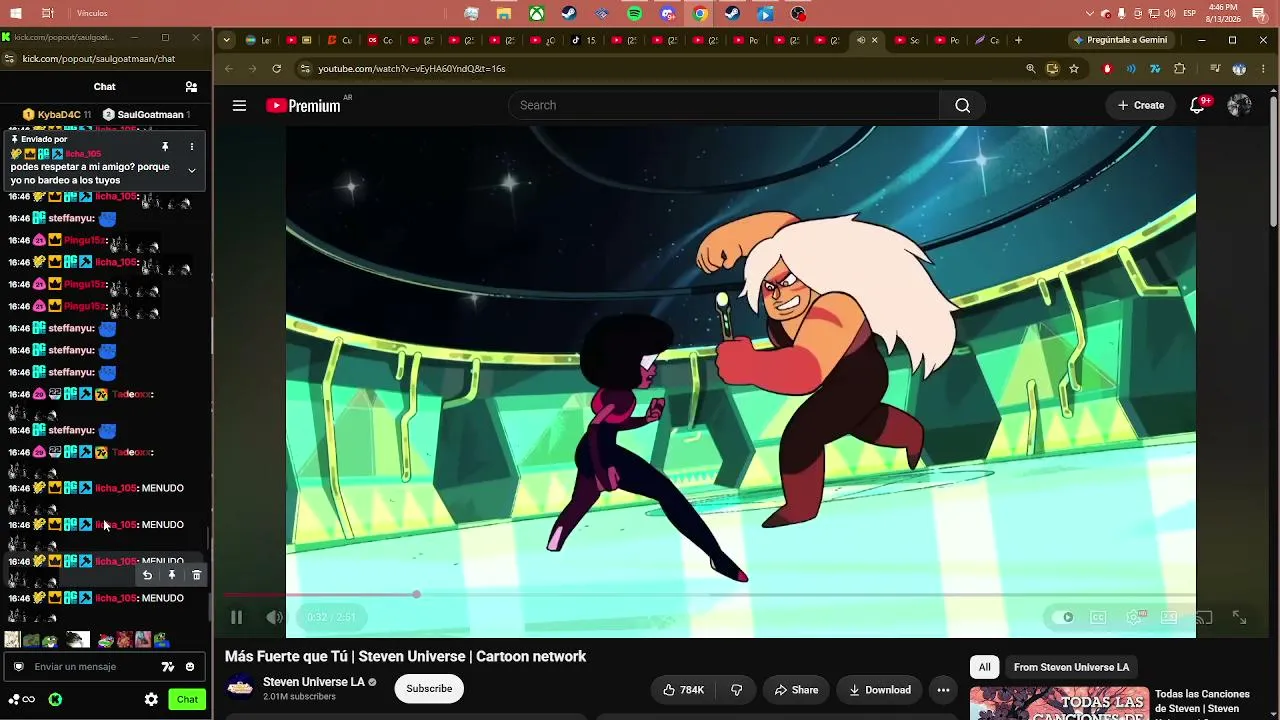The height and width of the screenshot is (720, 1280).
Task: Open Steven Universe LA channel name link
Action: 314,682
